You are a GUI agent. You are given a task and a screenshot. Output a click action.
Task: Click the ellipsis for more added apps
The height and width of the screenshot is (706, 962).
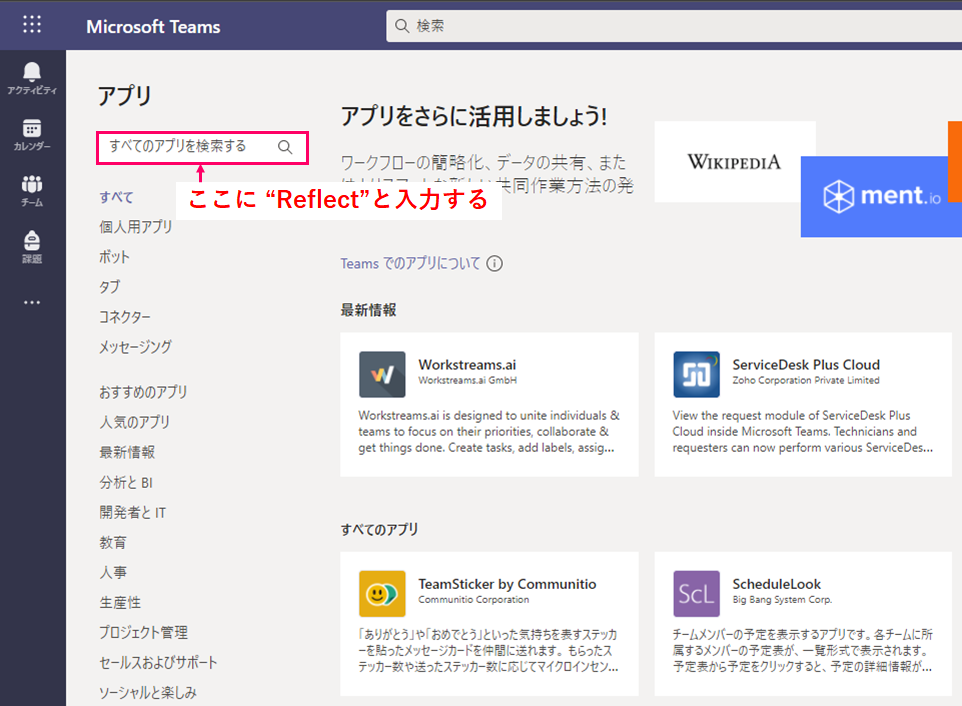[x=31, y=302]
